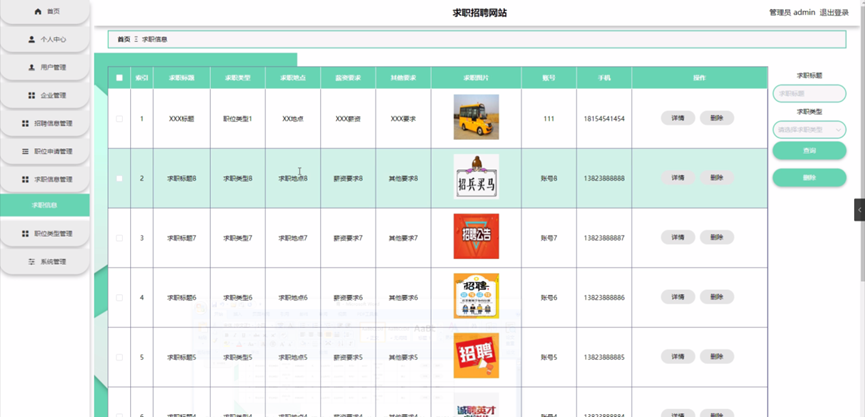Click the 招兵买马 image thumbnail
This screenshot has height=417, width=865.
point(476,177)
